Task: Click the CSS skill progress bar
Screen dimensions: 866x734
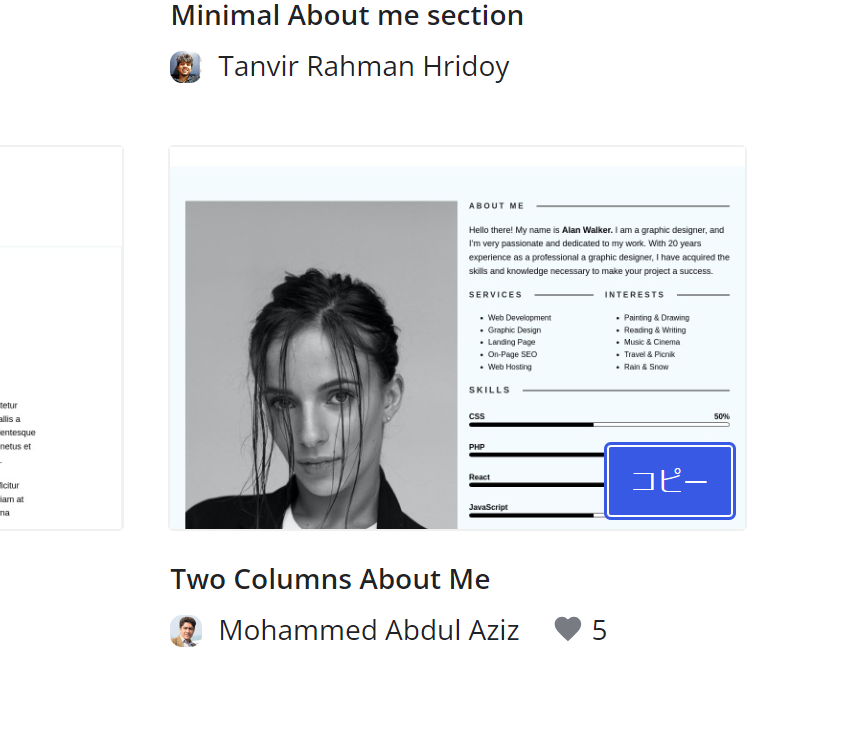Action: [598, 425]
